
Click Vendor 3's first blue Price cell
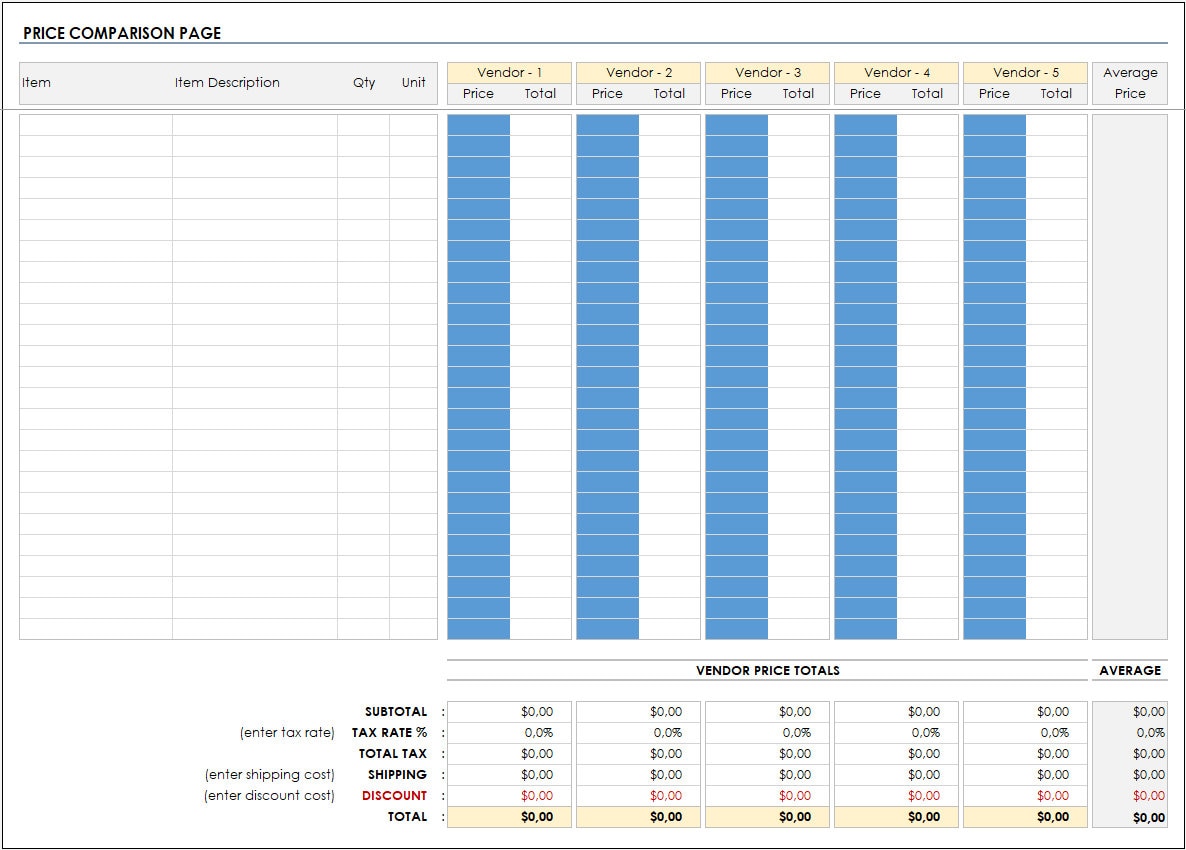click(x=737, y=122)
